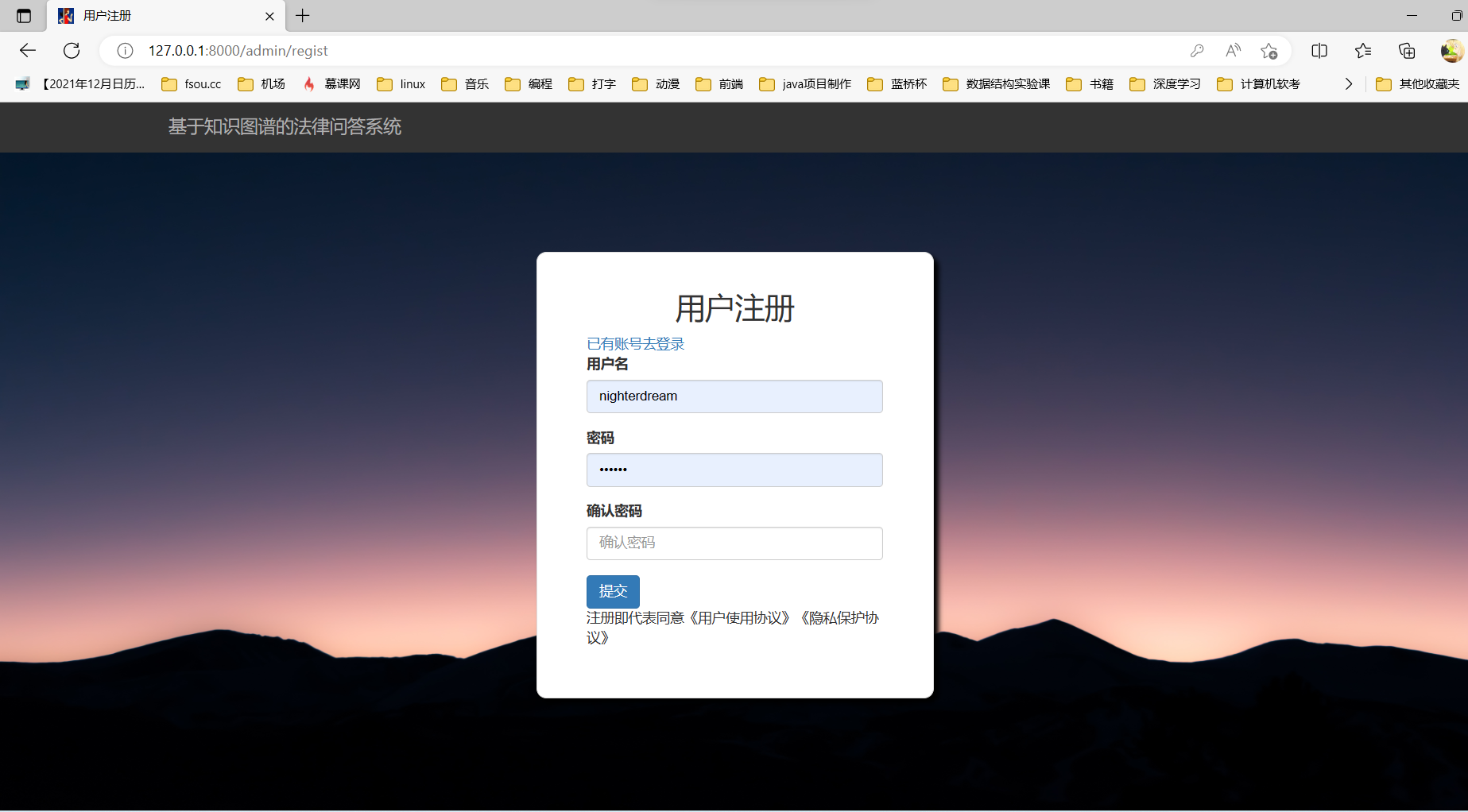Reload the page with refresh icon
Image resolution: width=1468 pixels, height=812 pixels.
coord(72,51)
